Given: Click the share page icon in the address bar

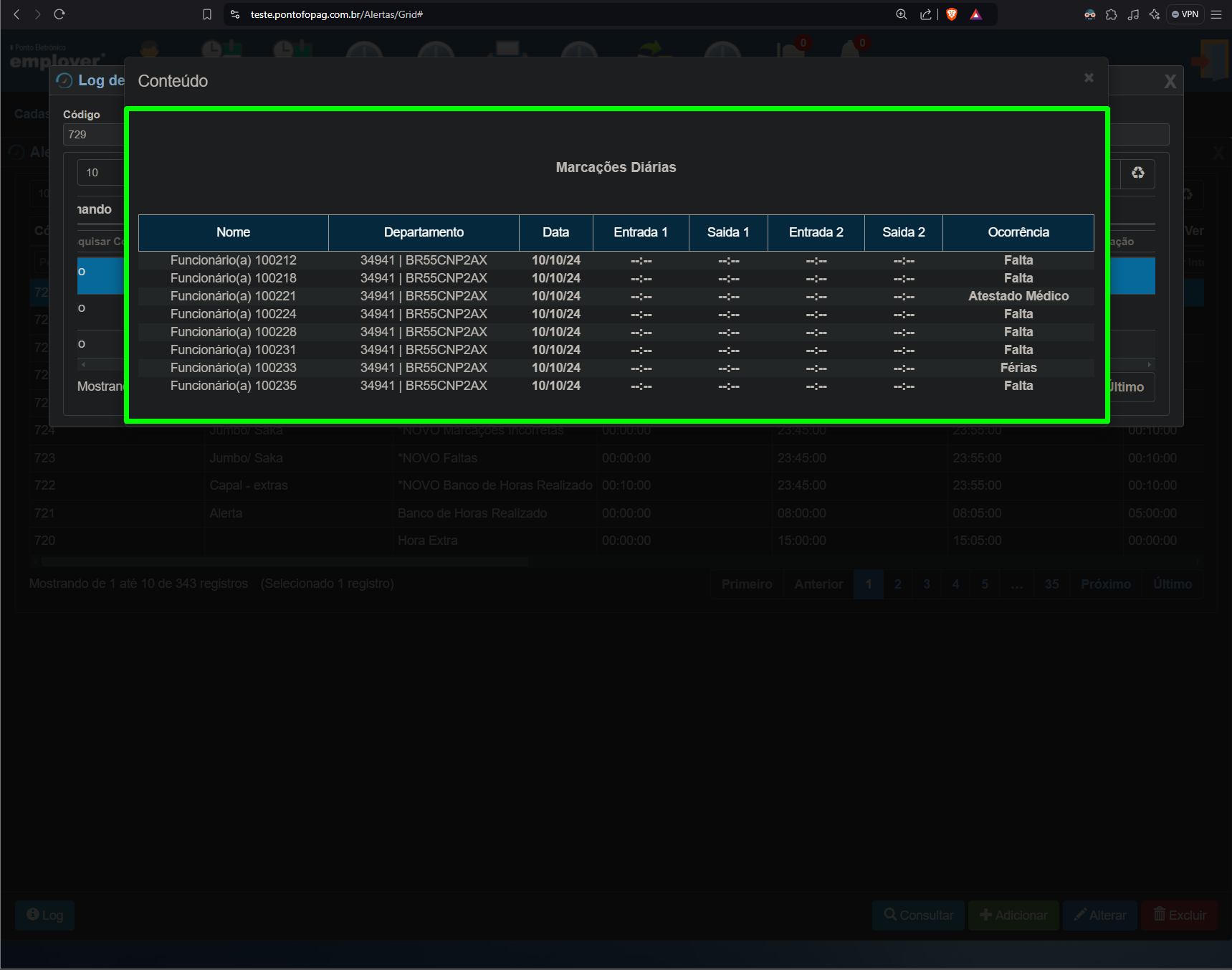Looking at the screenshot, I should click(x=925, y=14).
